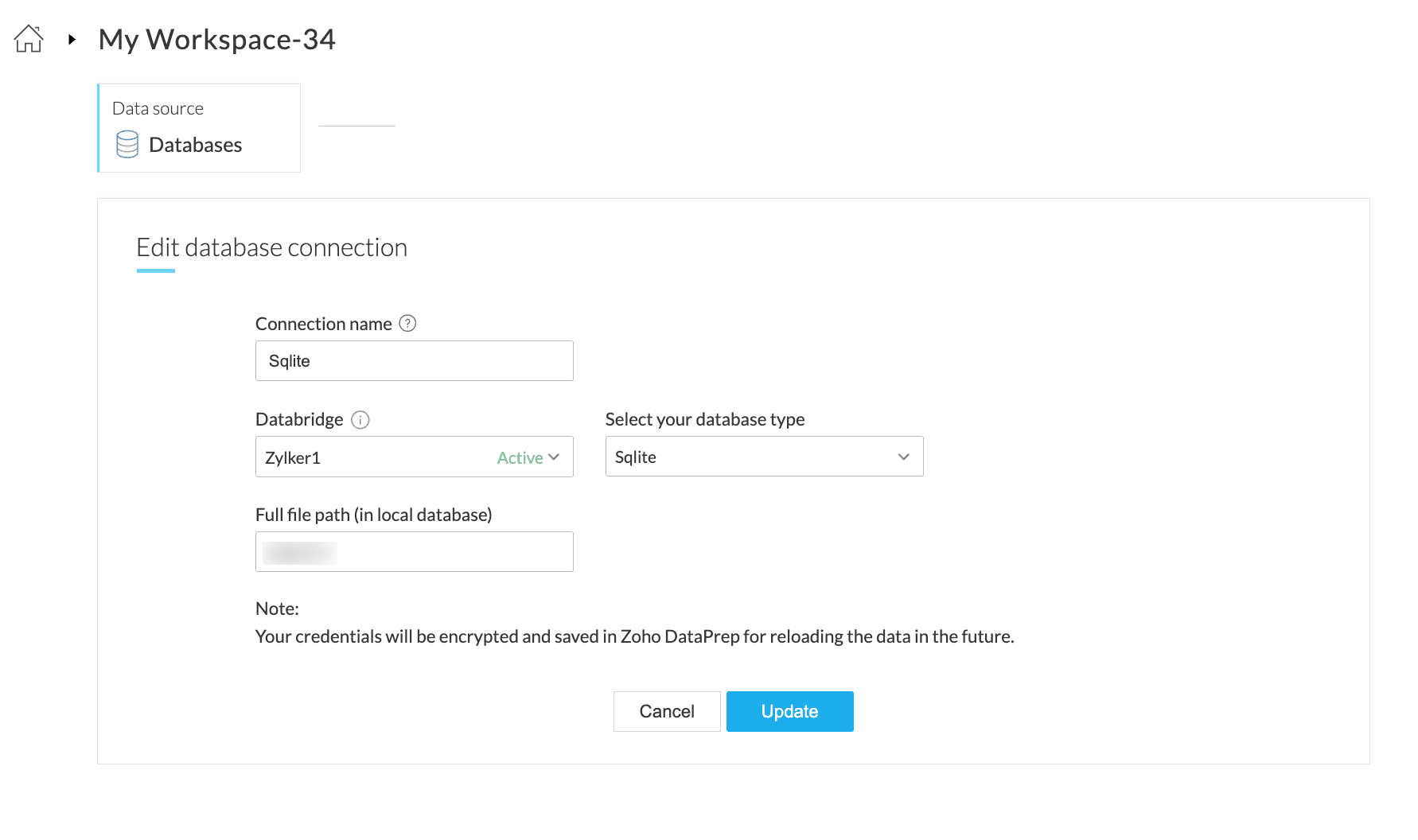Open Connection name help question mark
The image size is (1418, 840).
click(407, 324)
